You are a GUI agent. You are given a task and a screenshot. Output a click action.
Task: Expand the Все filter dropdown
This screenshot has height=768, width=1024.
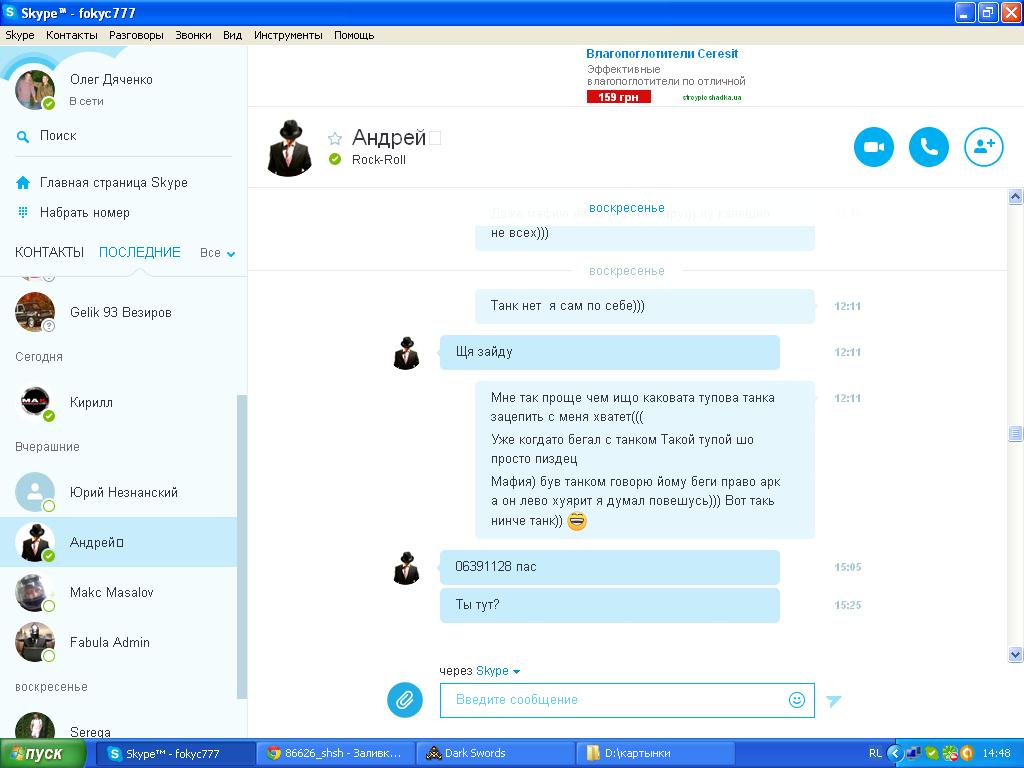(217, 253)
